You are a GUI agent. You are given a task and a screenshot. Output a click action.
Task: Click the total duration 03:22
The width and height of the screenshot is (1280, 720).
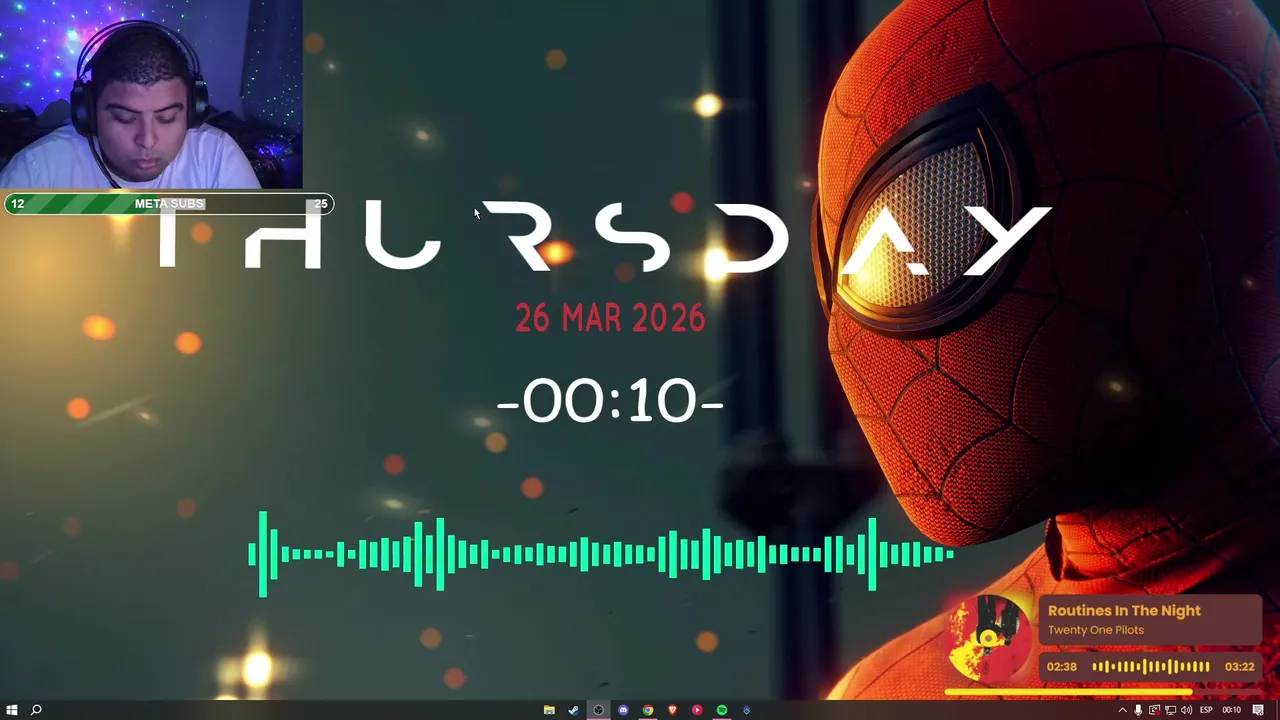click(x=1239, y=667)
